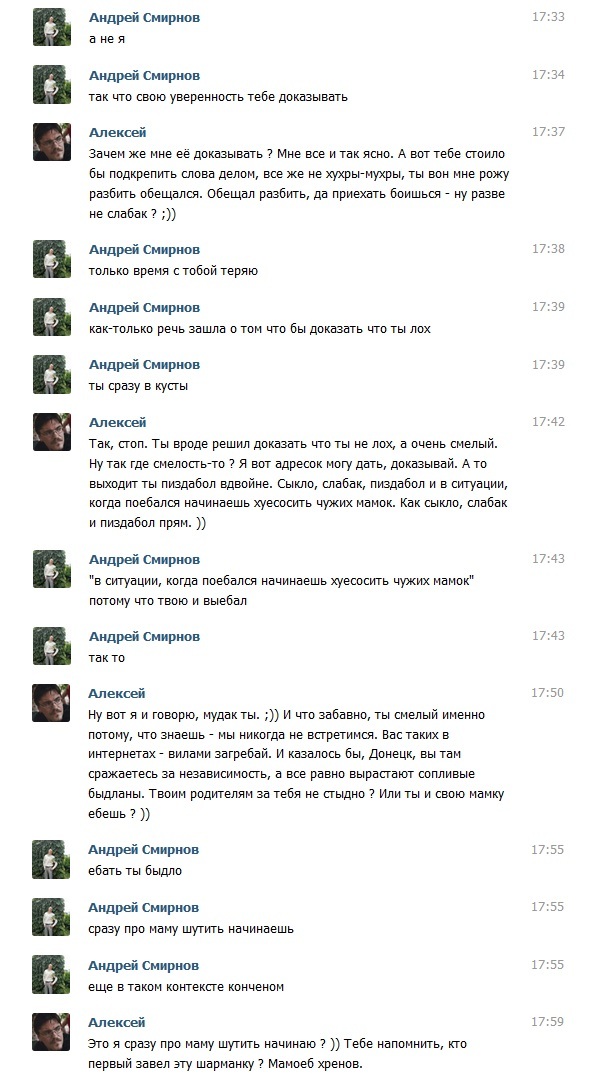600x1077 pixels.
Task: Click the message text "а не я"
Action: pos(106,39)
